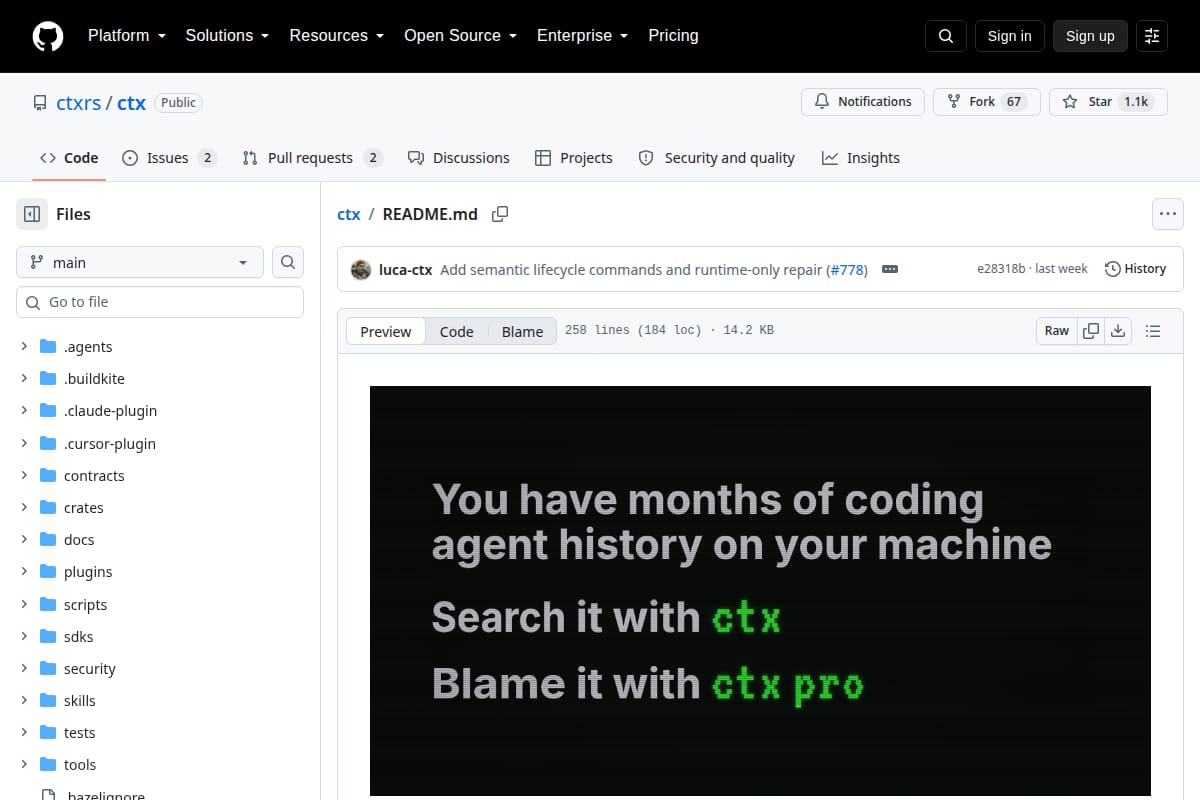
Task: Go to the Discussions tab
Action: point(459,158)
